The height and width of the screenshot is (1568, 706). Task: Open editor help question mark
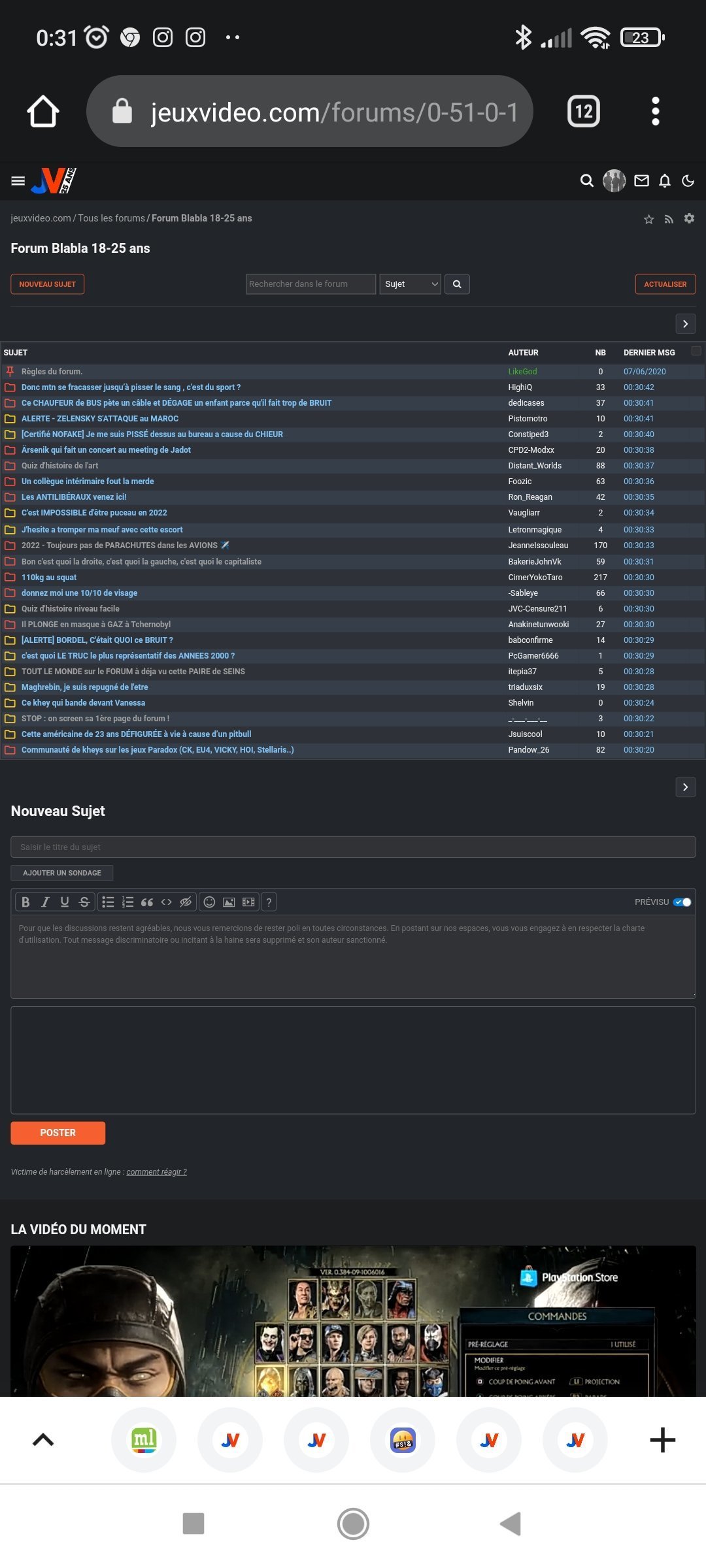point(269,902)
